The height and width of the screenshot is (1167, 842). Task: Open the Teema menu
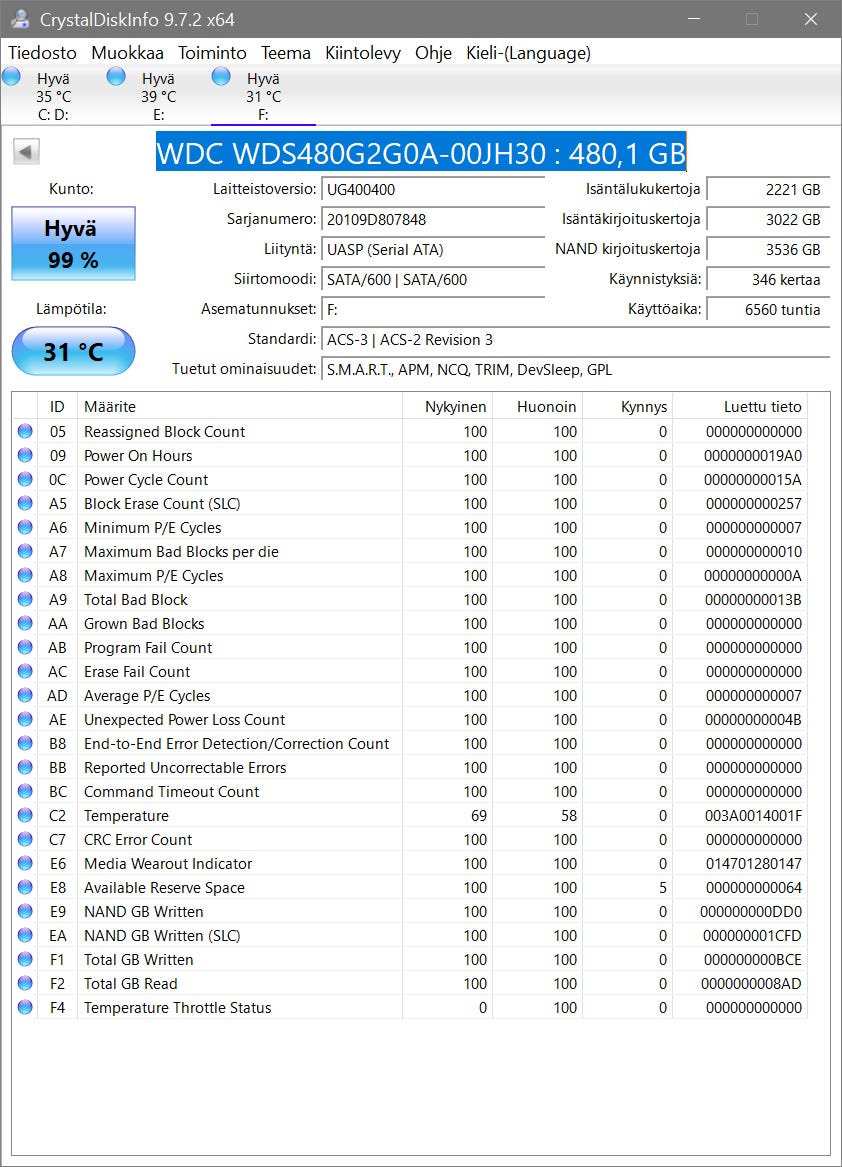tap(286, 53)
